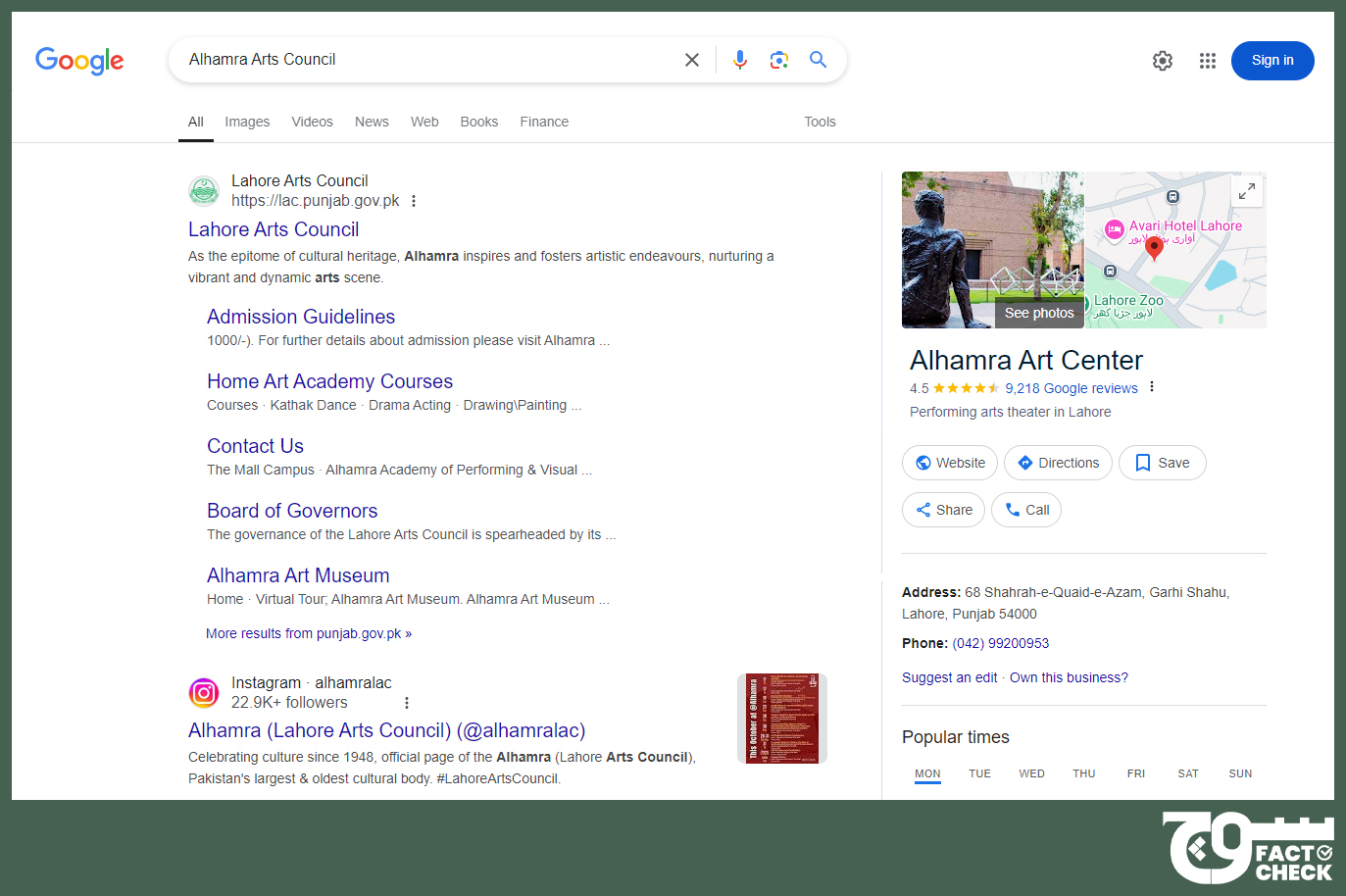Open more options for Instagram result
This screenshot has width=1346, height=896.
click(x=407, y=703)
